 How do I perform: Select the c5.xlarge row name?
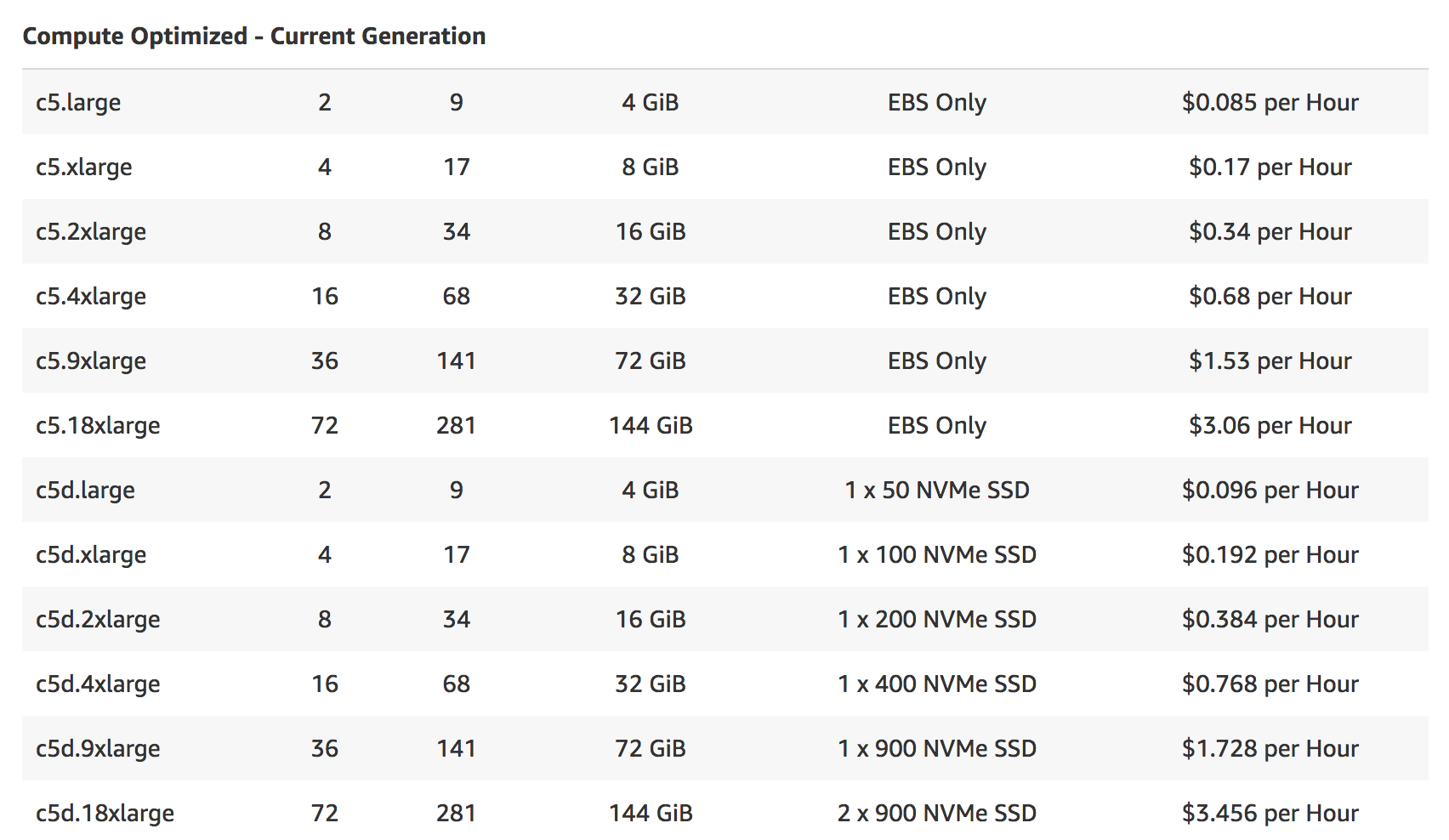[x=84, y=167]
